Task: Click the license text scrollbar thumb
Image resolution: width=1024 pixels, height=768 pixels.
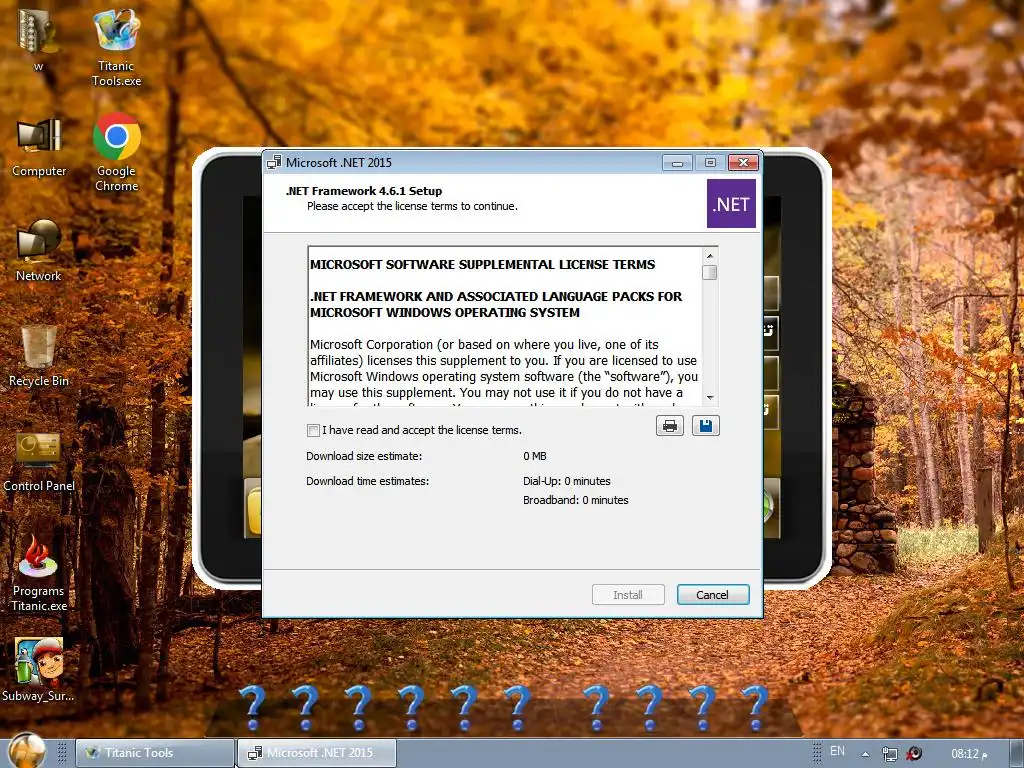Action: pyautogui.click(x=710, y=272)
